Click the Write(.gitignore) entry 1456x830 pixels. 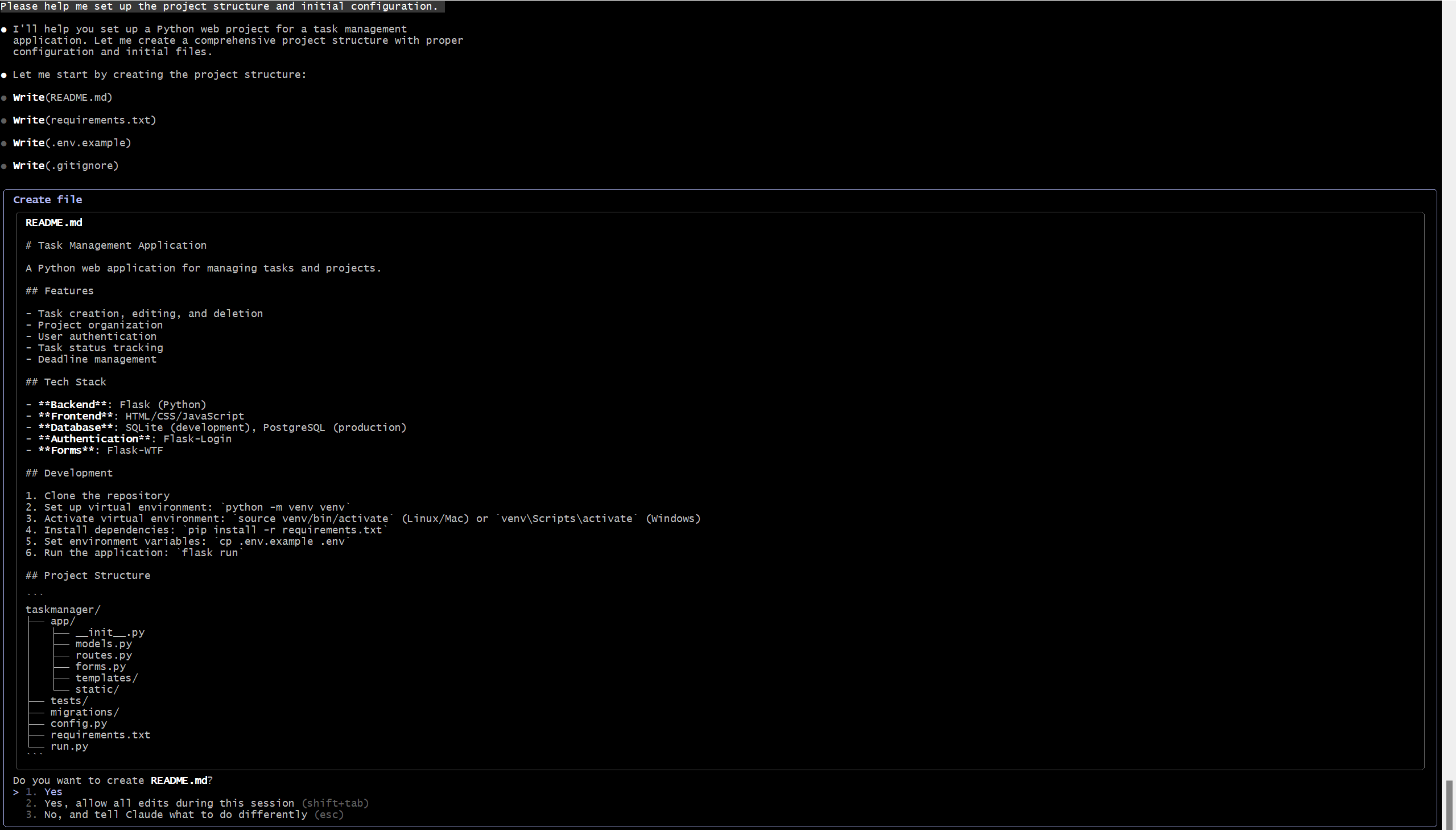(x=65, y=166)
